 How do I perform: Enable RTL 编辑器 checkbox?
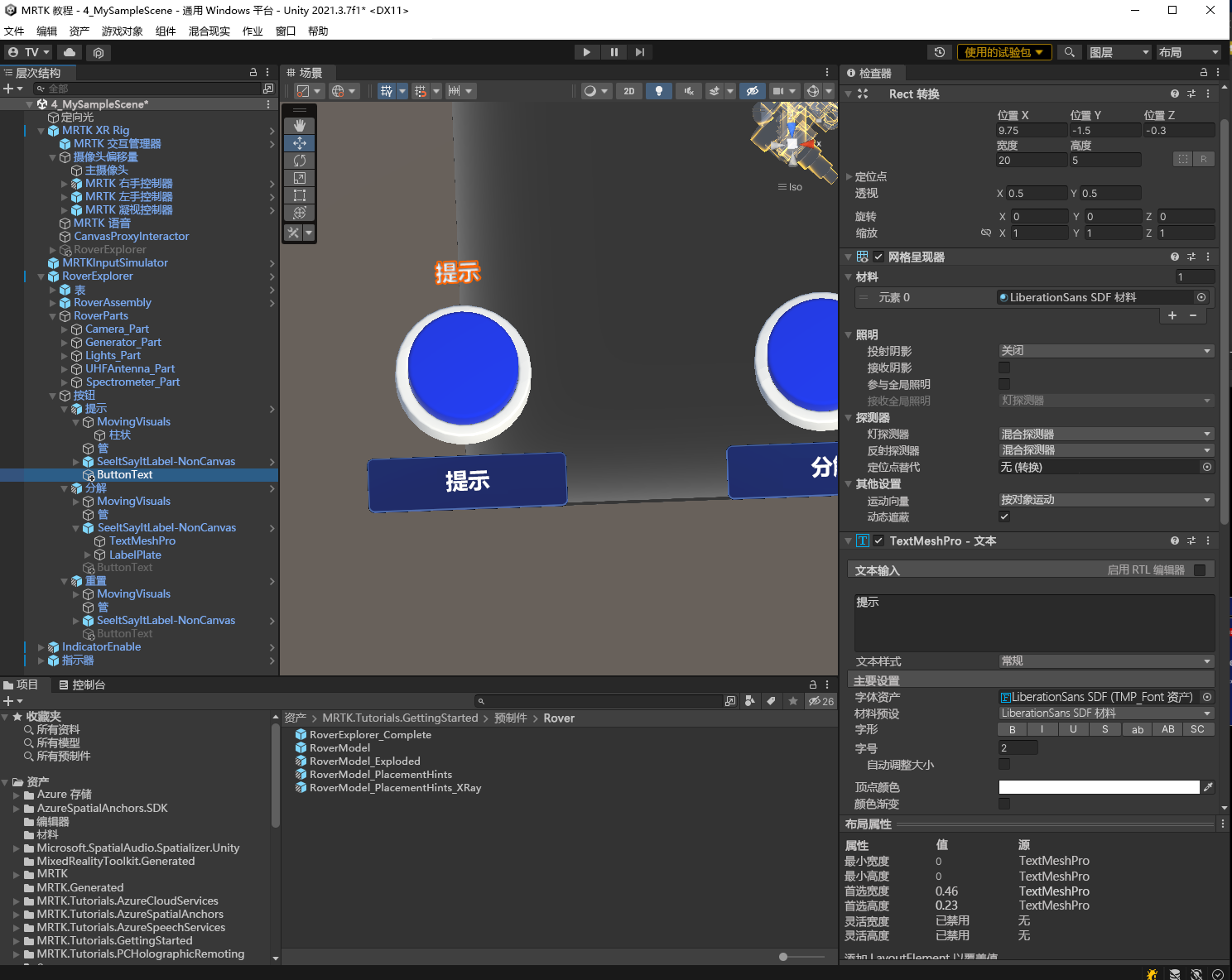click(1200, 569)
